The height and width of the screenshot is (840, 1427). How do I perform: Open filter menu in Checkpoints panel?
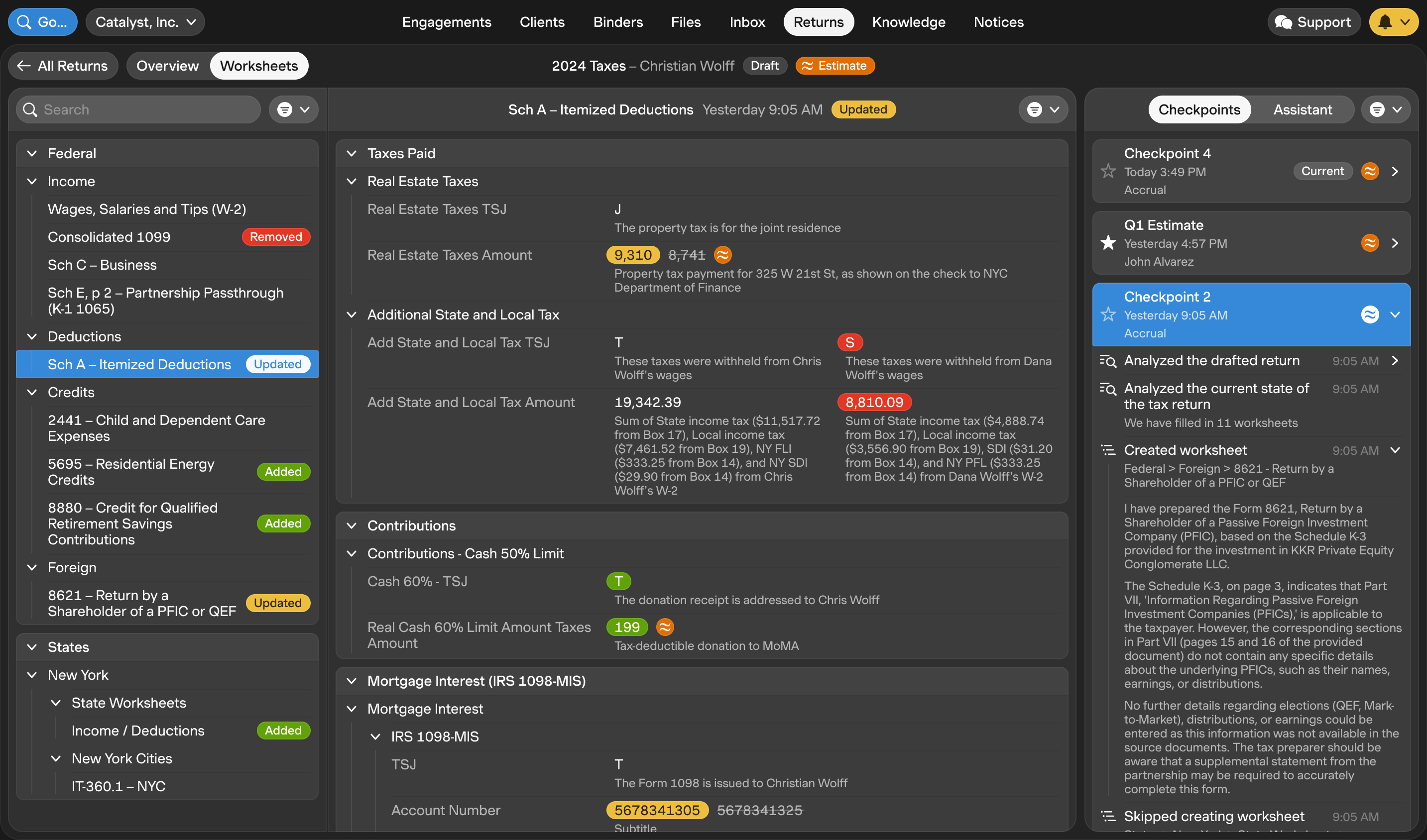(1385, 110)
